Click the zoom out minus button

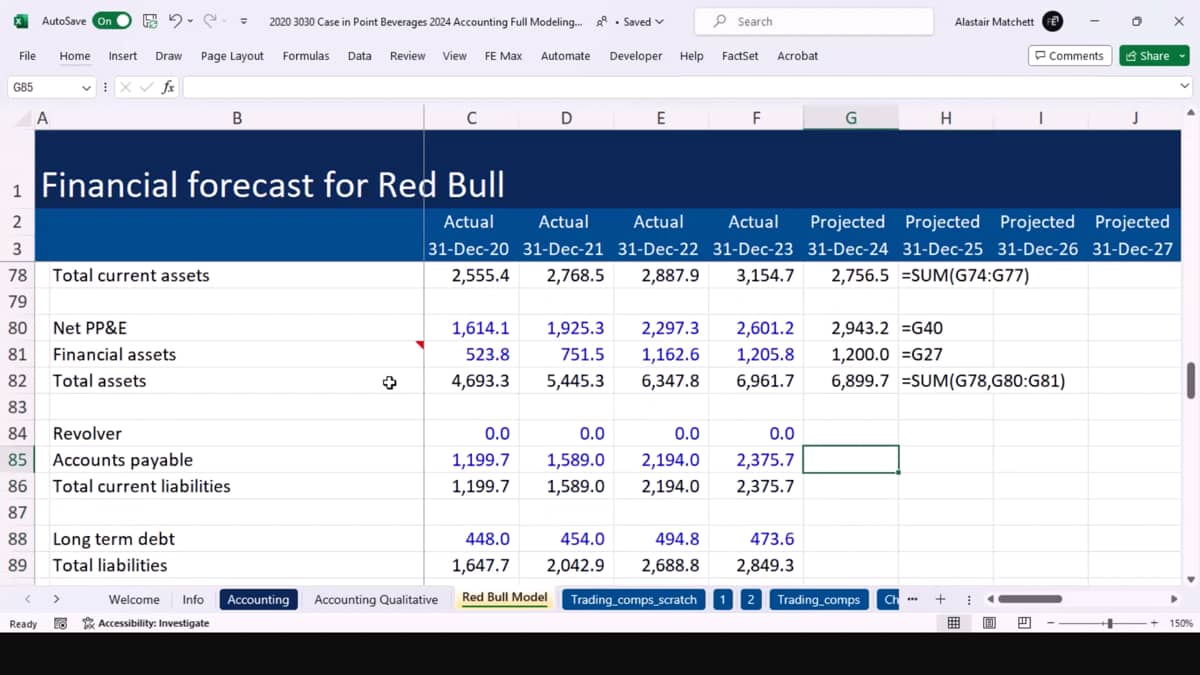(1051, 623)
